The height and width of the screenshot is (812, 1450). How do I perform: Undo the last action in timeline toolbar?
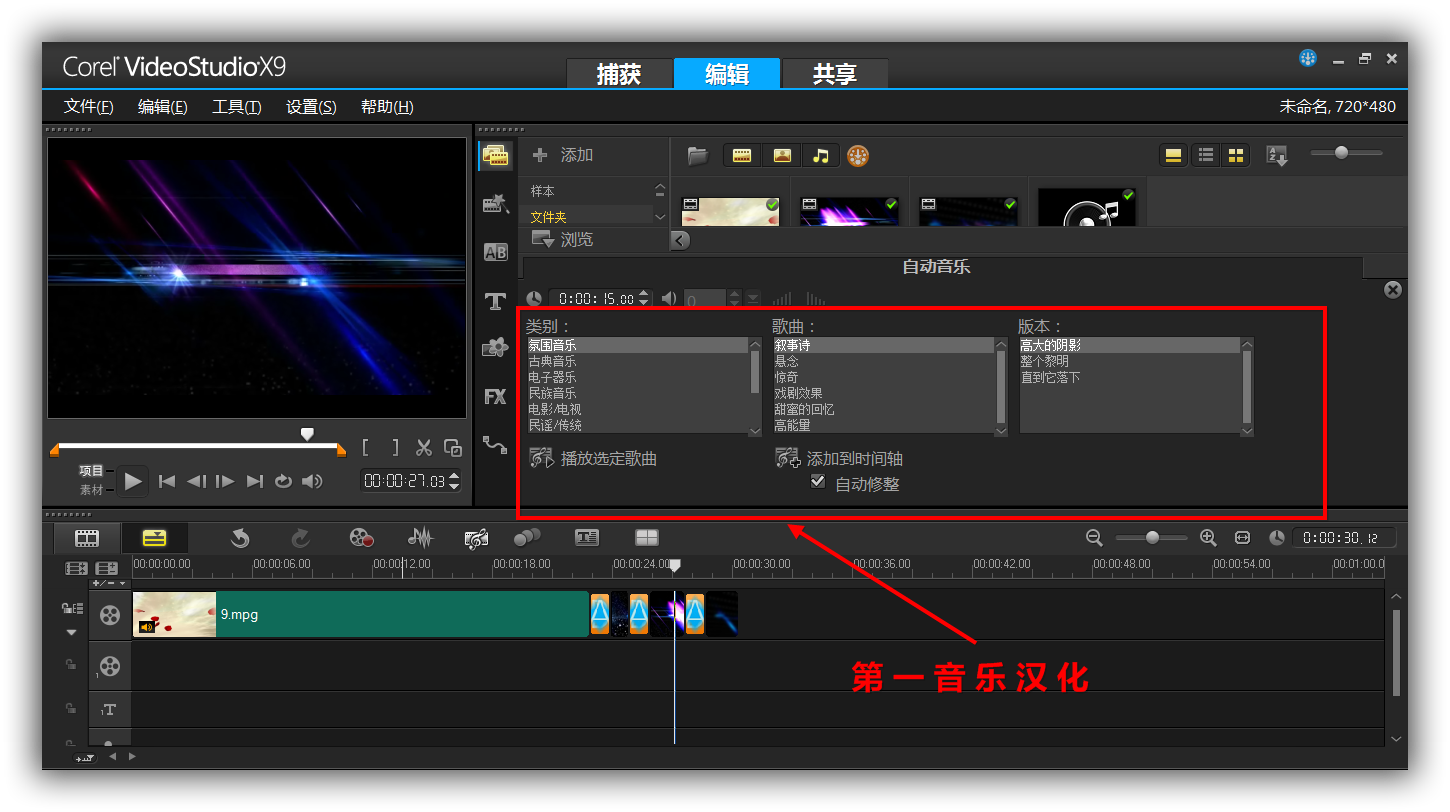tap(240, 538)
